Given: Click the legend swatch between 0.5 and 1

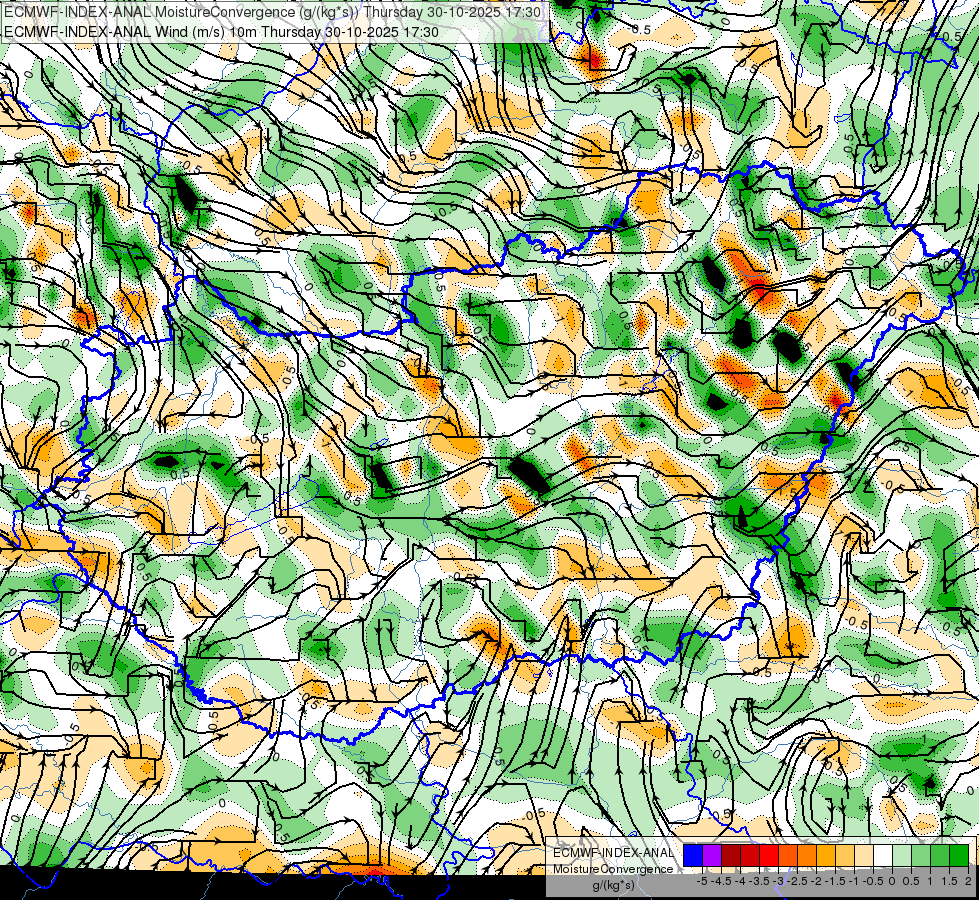Looking at the screenshot, I should tap(921, 855).
